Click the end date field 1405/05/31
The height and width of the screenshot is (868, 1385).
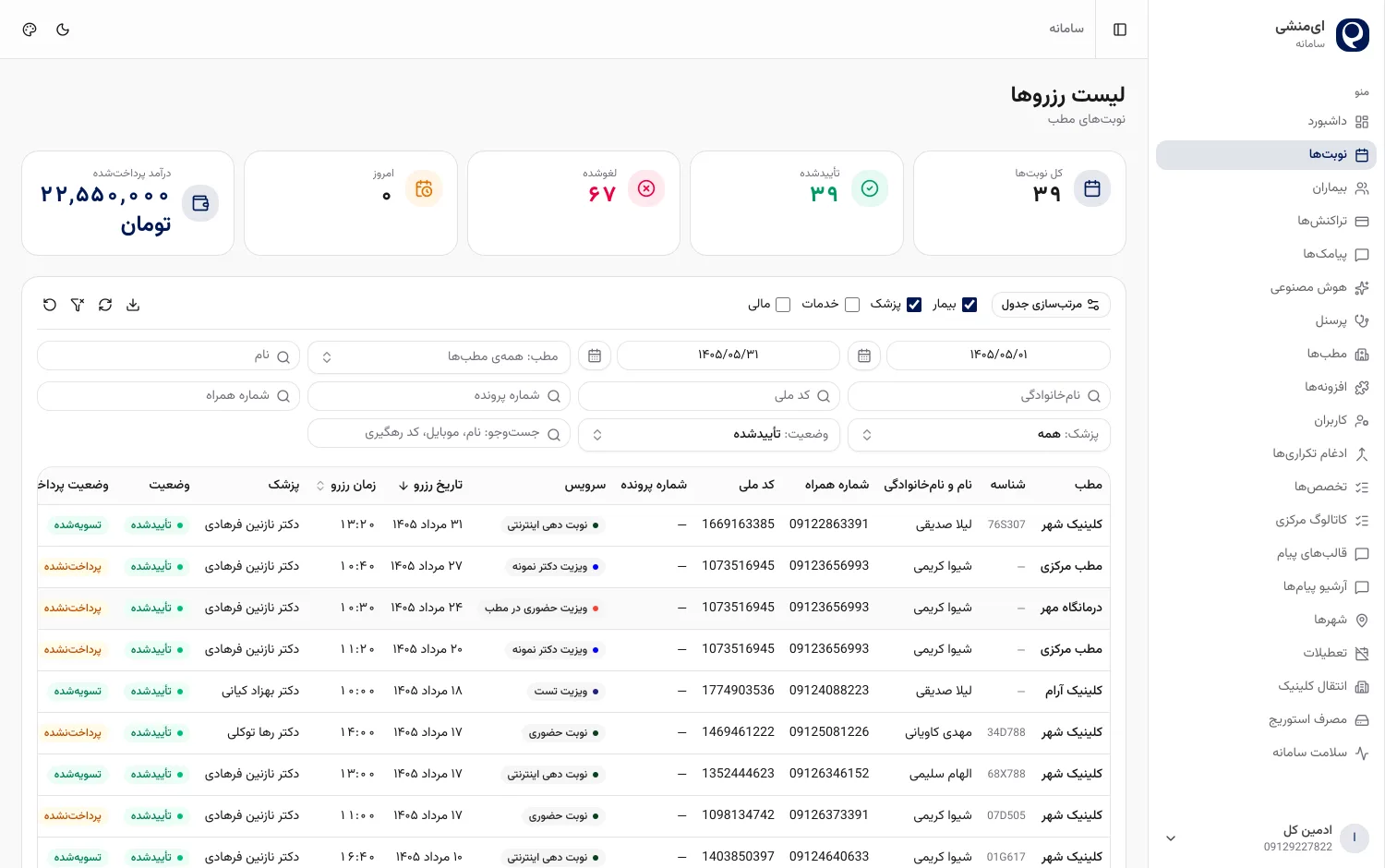pos(729,356)
